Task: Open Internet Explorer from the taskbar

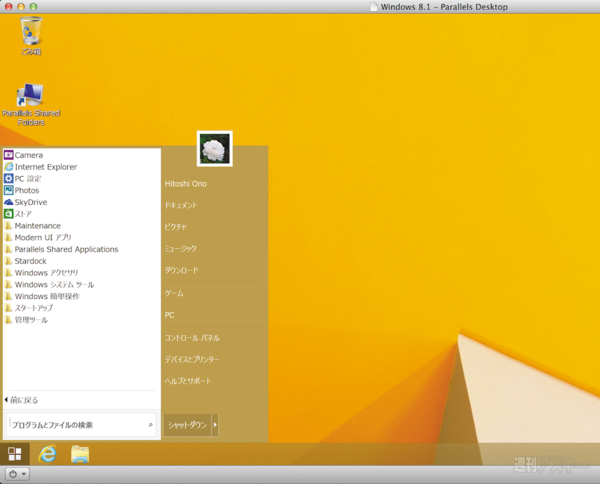Action: (47, 454)
